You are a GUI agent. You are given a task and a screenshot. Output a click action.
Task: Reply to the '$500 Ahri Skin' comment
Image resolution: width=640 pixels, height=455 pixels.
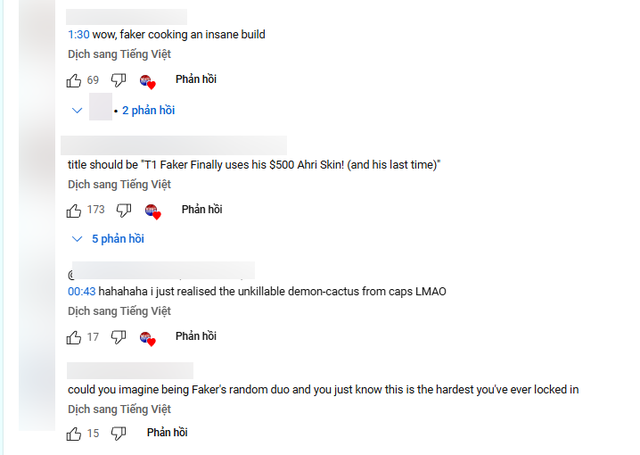point(202,209)
